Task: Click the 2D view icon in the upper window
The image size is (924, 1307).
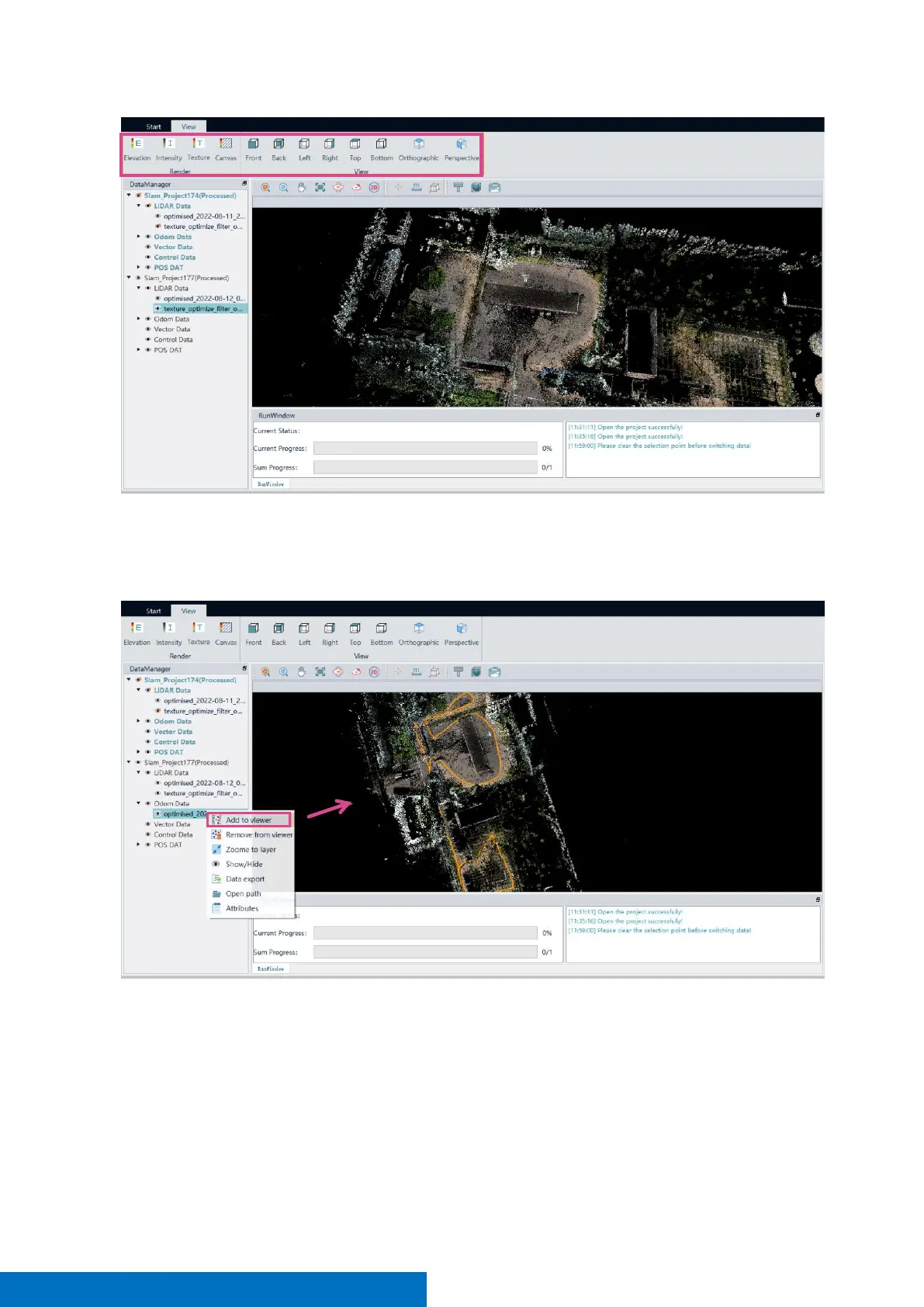Action: [374, 188]
